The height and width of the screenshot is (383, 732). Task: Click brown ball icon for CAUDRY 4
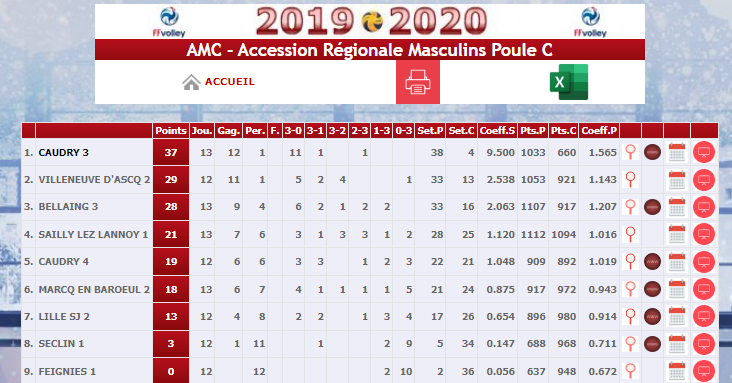pyautogui.click(x=652, y=262)
